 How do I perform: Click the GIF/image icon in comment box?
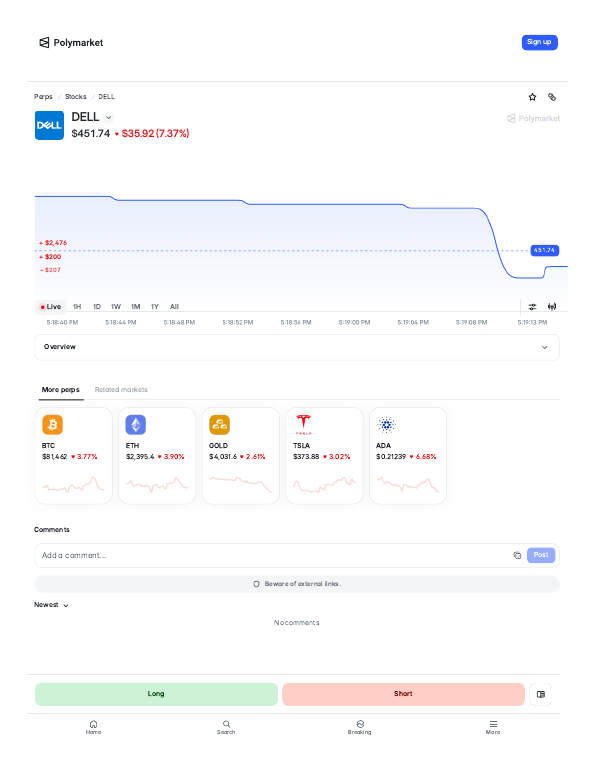[x=517, y=555]
